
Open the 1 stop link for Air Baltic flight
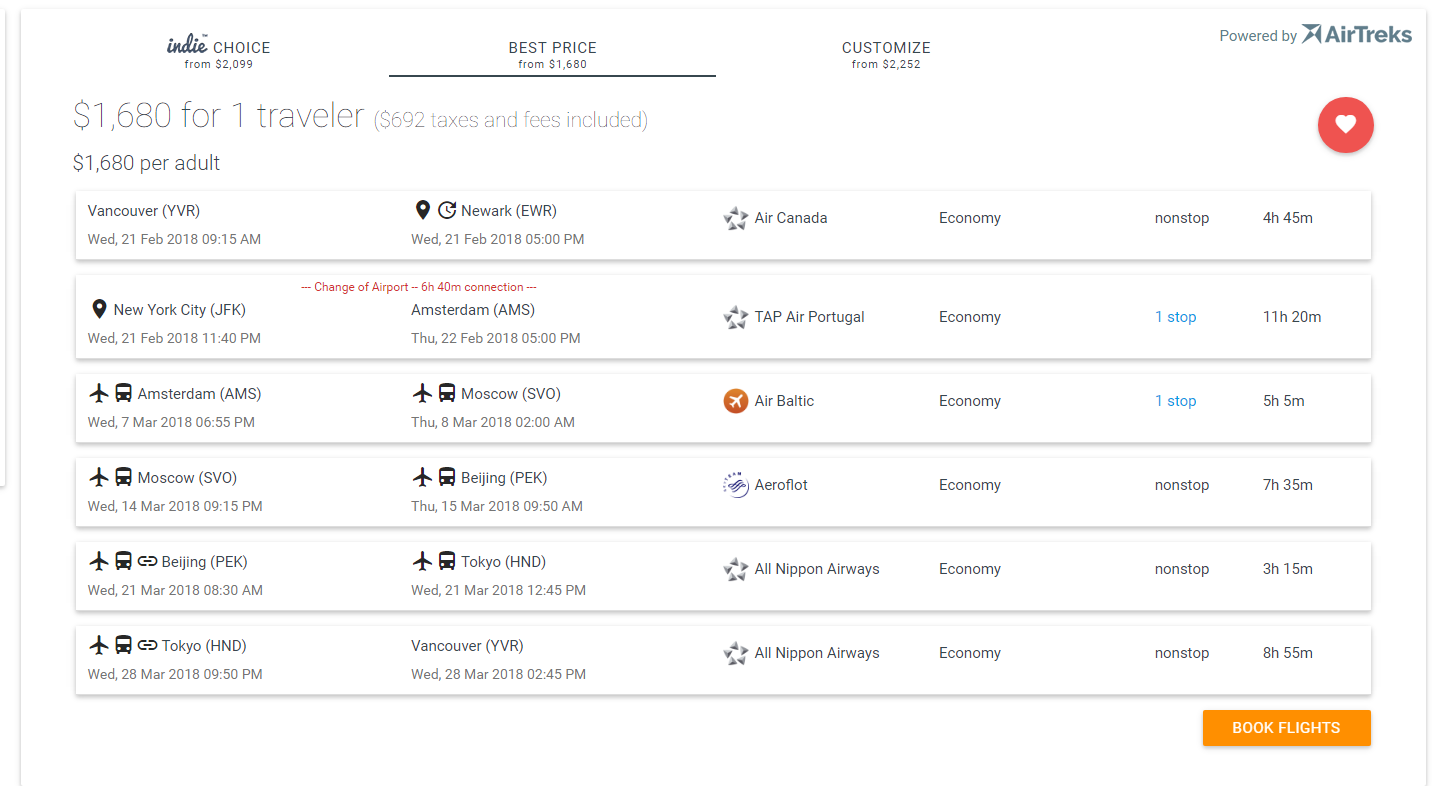(x=1175, y=401)
